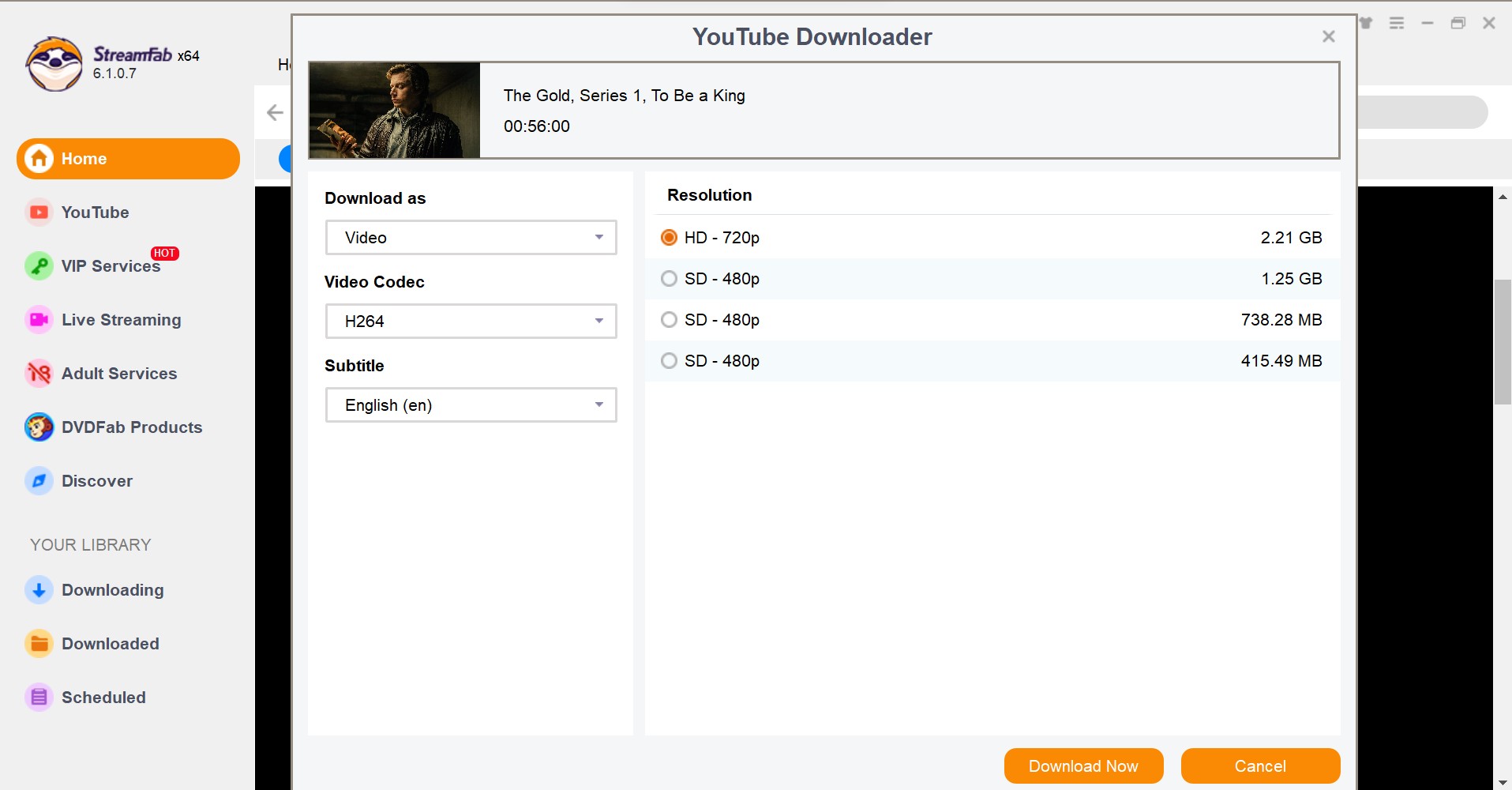The width and height of the screenshot is (1512, 790).
Task: Click the HOT badge on VIP Services
Action: (165, 253)
